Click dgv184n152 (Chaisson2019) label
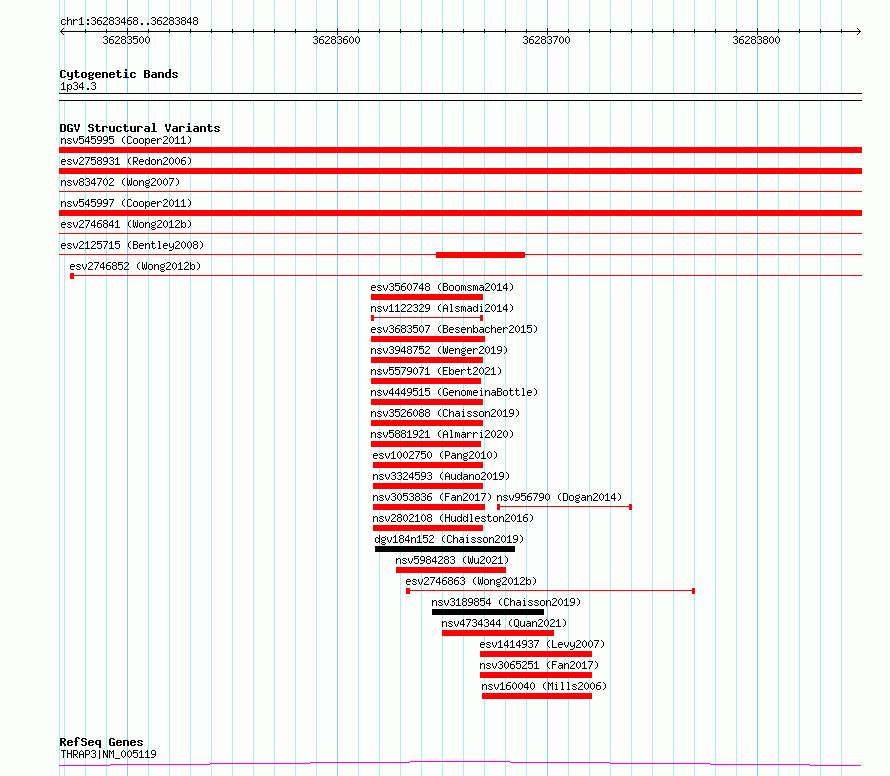 (x=449, y=539)
